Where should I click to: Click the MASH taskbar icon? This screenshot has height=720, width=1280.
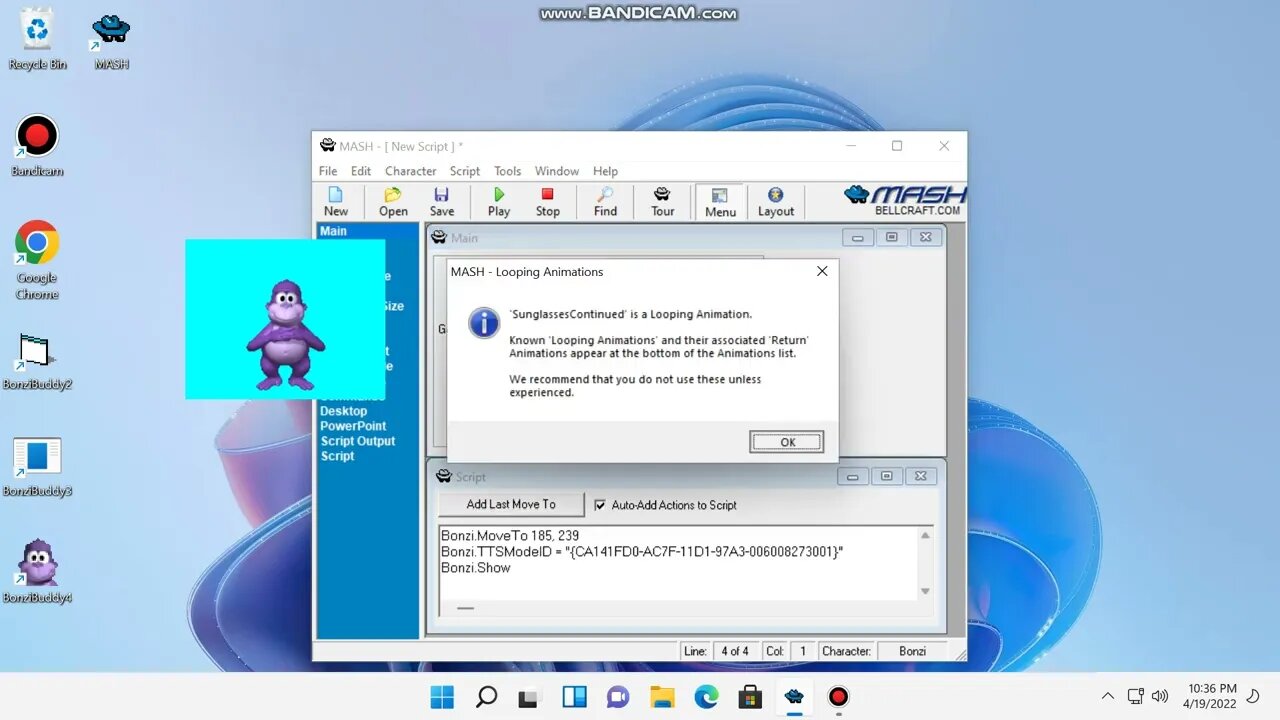pyautogui.click(x=794, y=697)
